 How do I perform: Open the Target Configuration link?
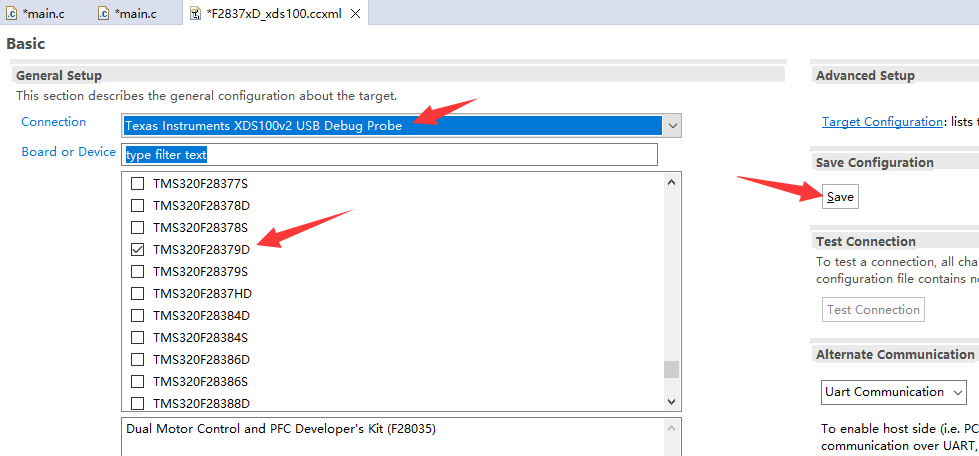881,122
